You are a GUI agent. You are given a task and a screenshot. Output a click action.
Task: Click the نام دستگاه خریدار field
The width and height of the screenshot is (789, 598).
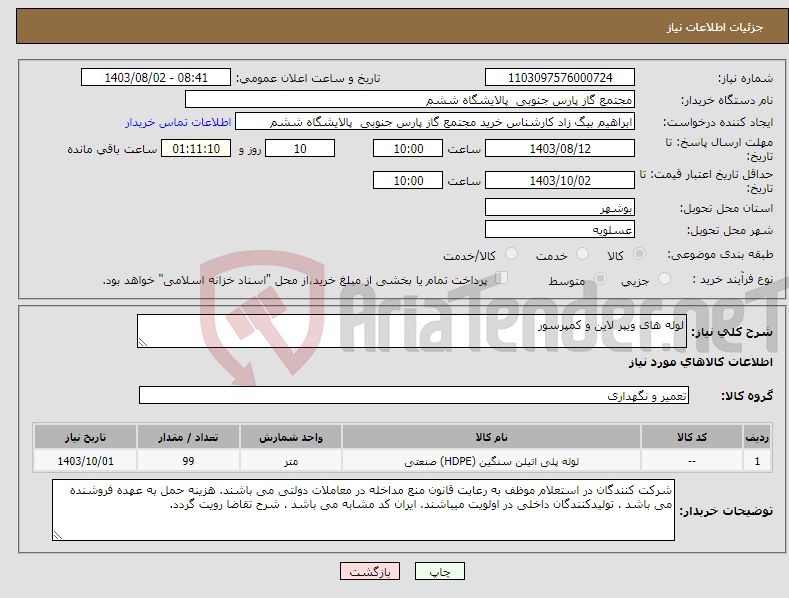click(x=410, y=100)
